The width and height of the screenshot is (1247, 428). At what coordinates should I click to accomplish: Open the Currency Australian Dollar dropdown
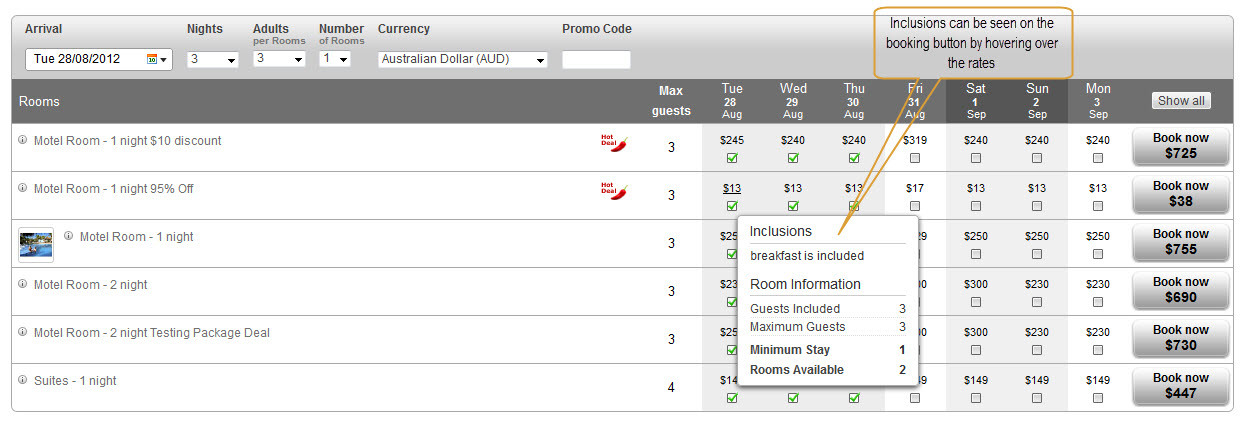tap(463, 60)
